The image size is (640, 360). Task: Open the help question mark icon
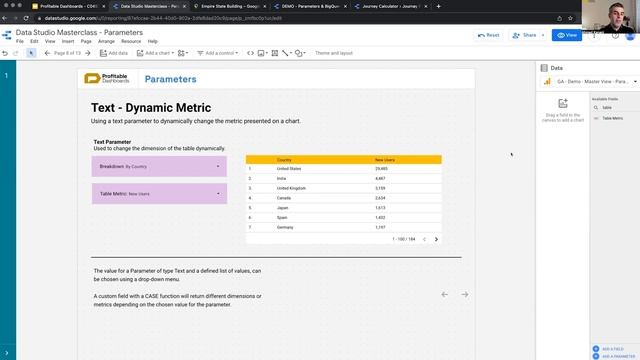click(615, 36)
